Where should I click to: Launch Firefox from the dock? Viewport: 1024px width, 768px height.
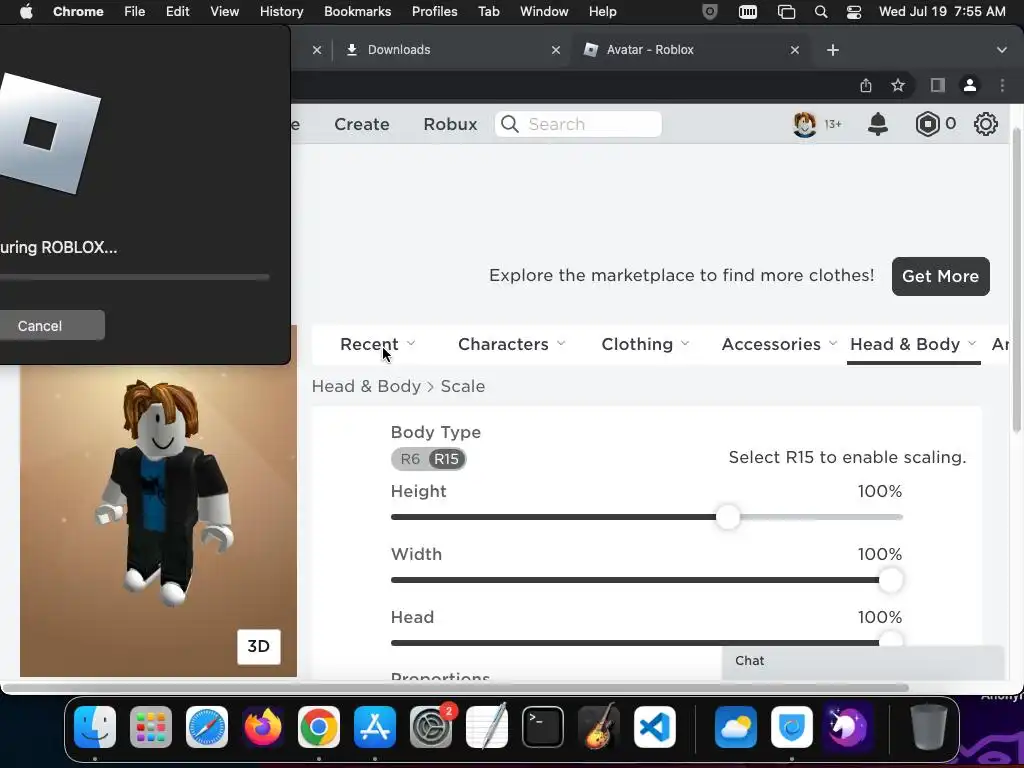tap(263, 727)
